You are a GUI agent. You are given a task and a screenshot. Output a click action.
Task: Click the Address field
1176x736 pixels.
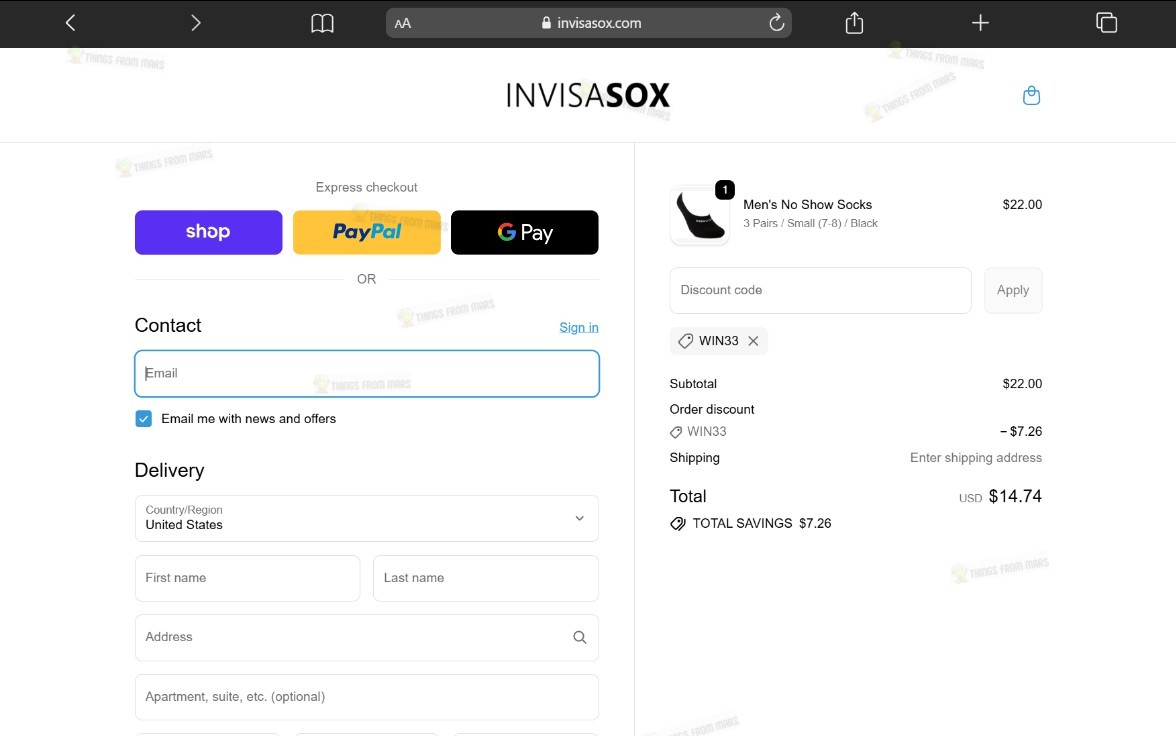[367, 638]
